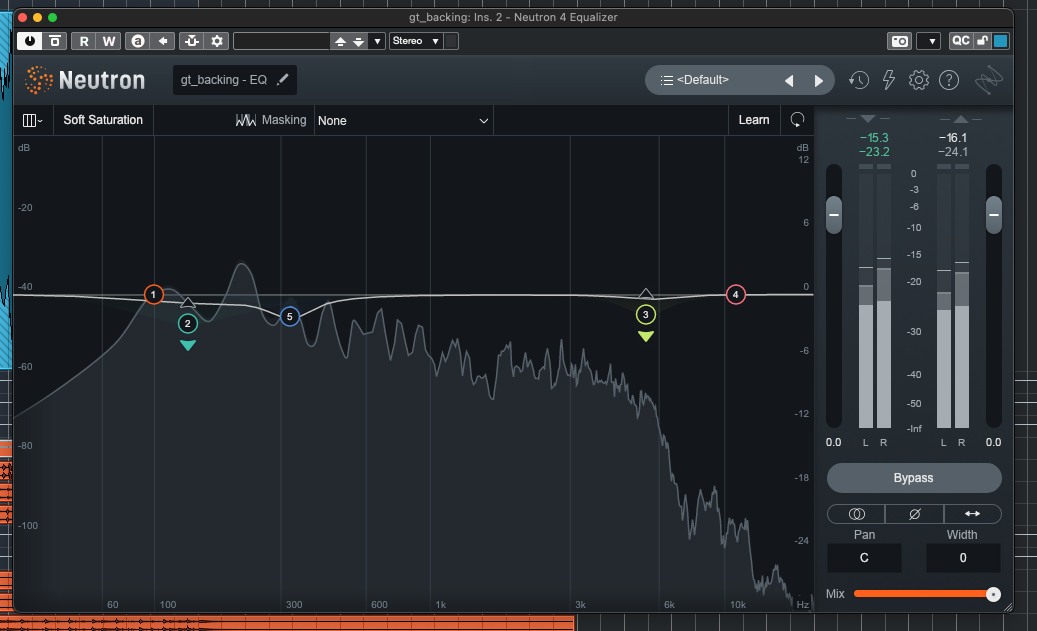Open host preset management dropdown
The image size is (1037, 631).
(x=377, y=41)
